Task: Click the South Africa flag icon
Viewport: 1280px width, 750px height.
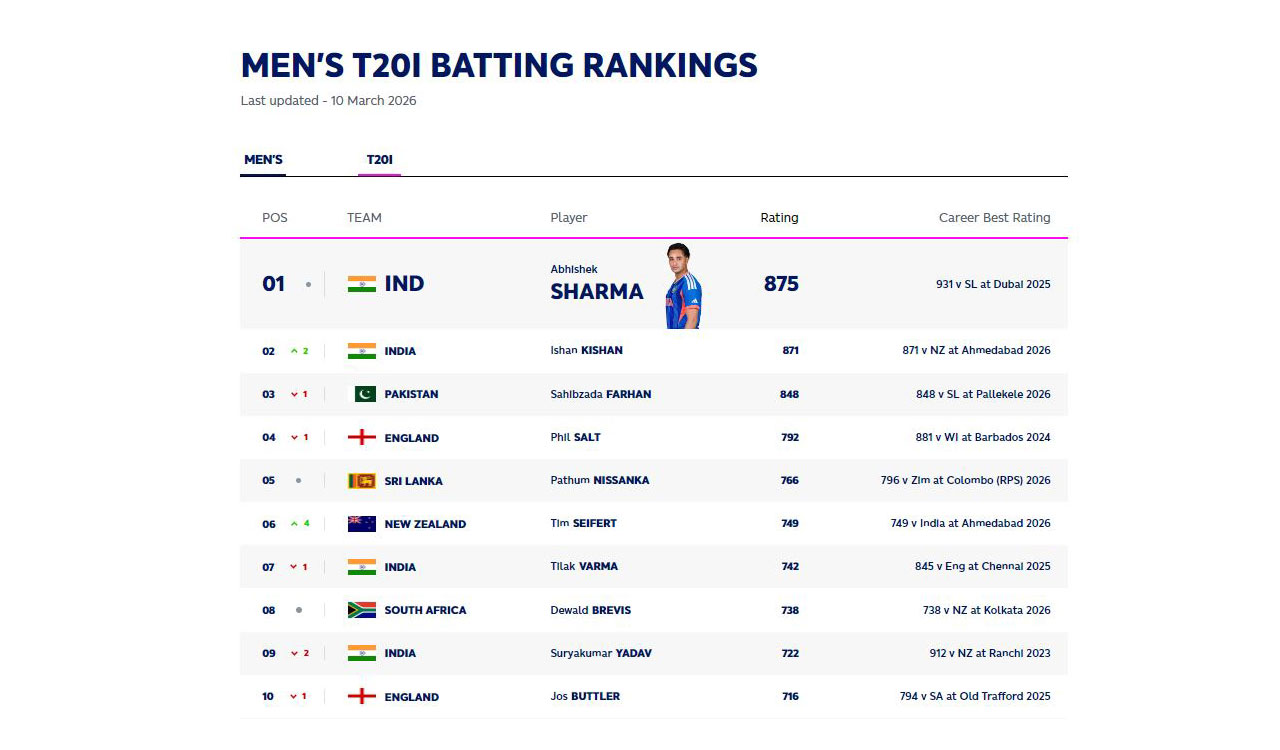Action: 361,610
